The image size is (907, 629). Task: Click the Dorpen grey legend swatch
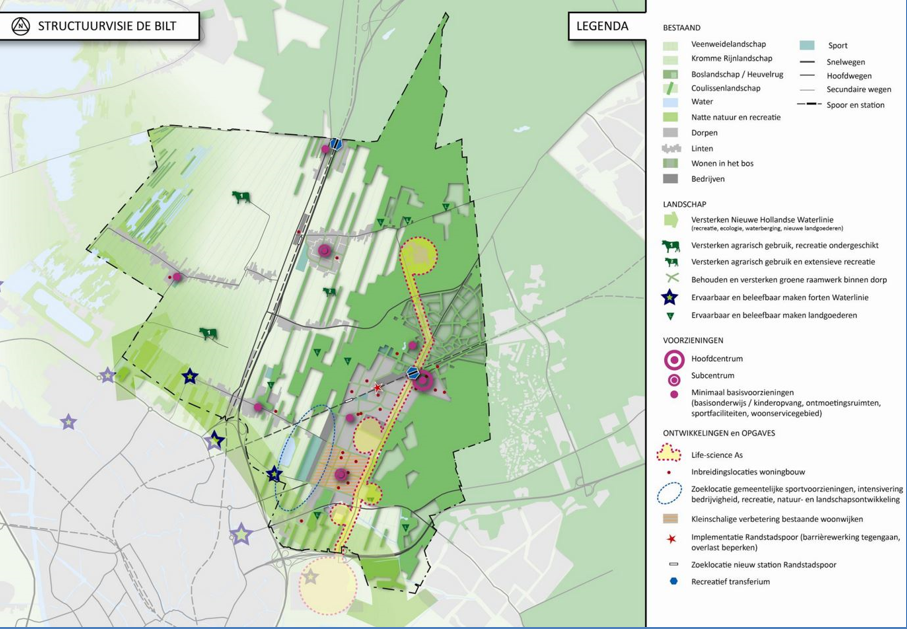670,133
